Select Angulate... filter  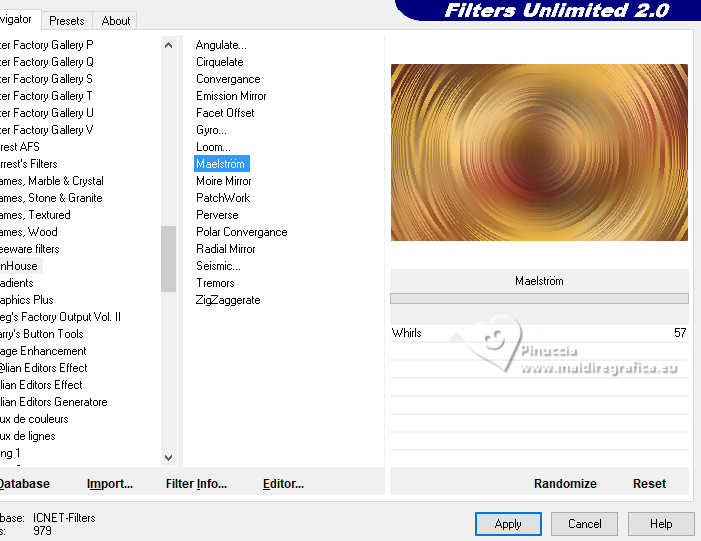coord(221,45)
